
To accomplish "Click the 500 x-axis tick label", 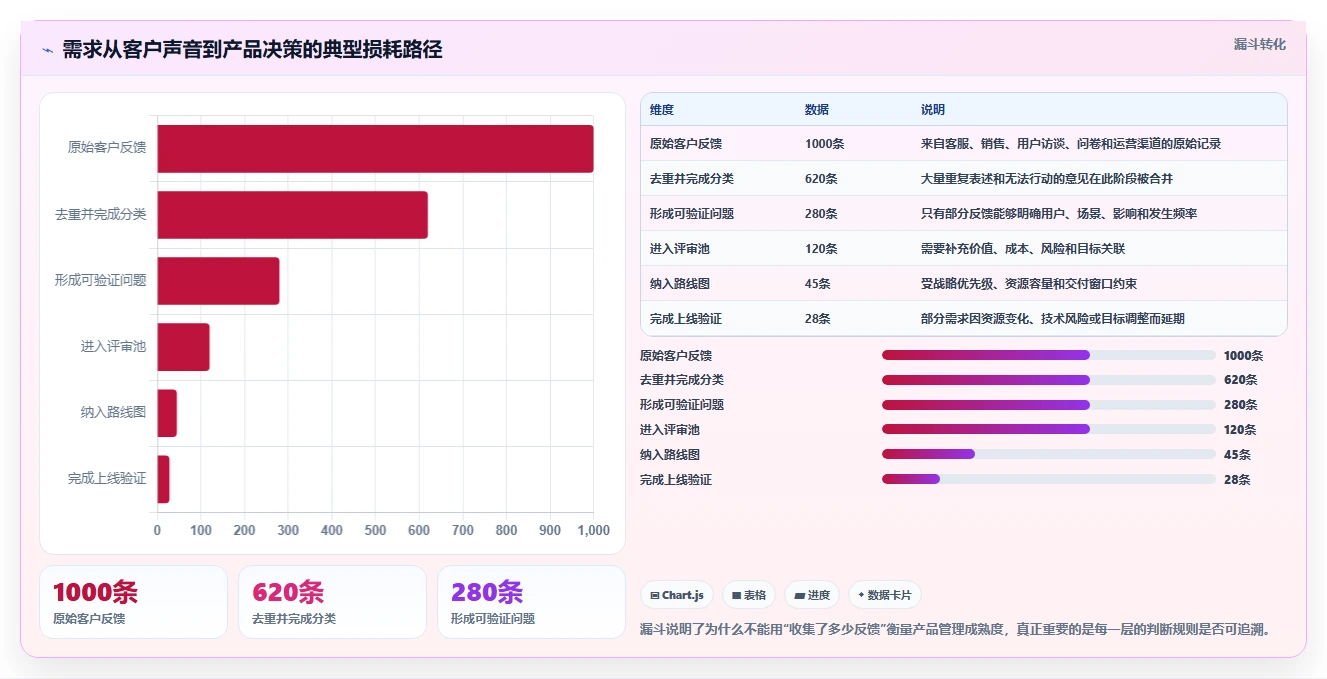I will (x=375, y=531).
